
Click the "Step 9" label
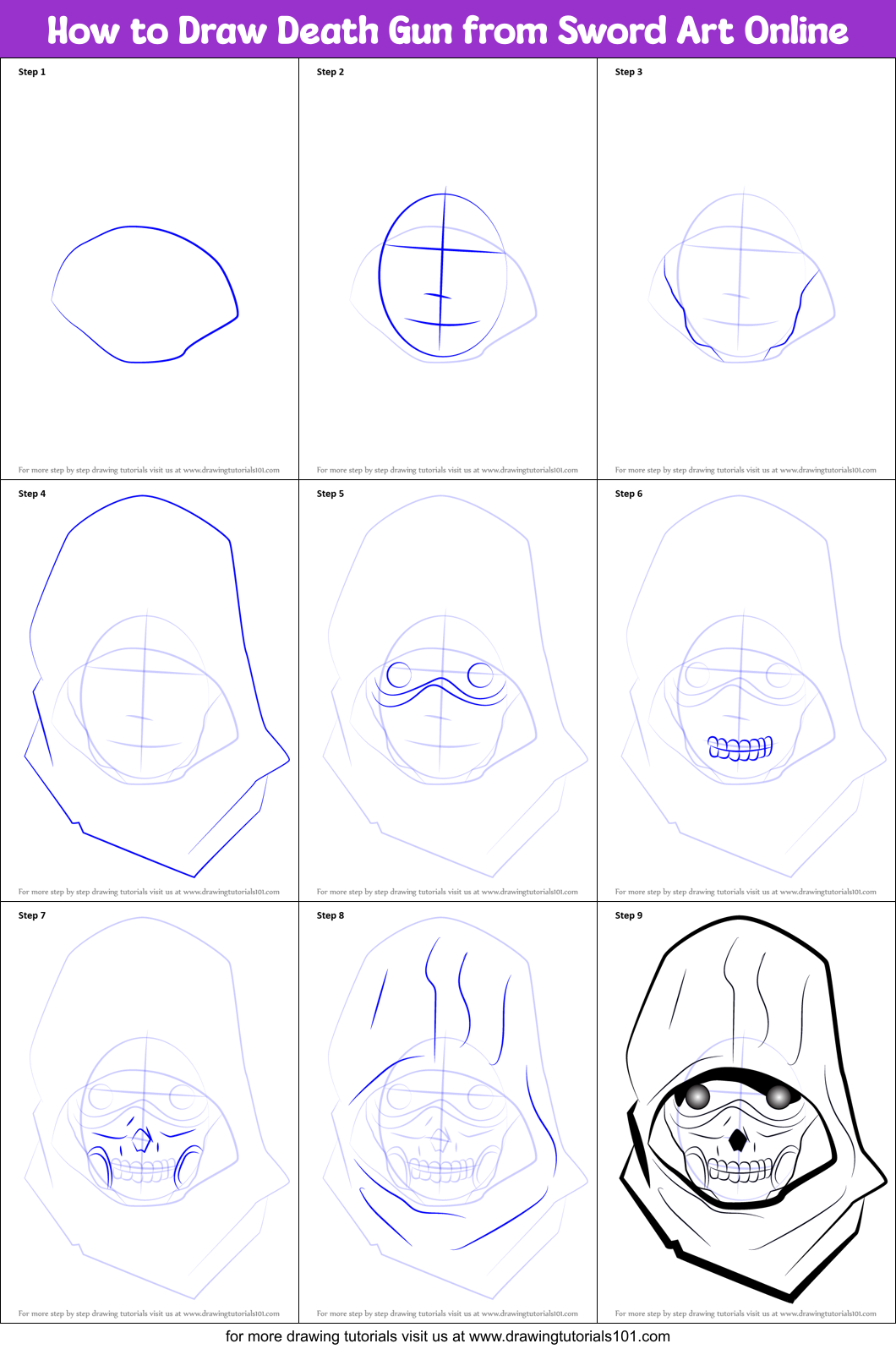[629, 915]
